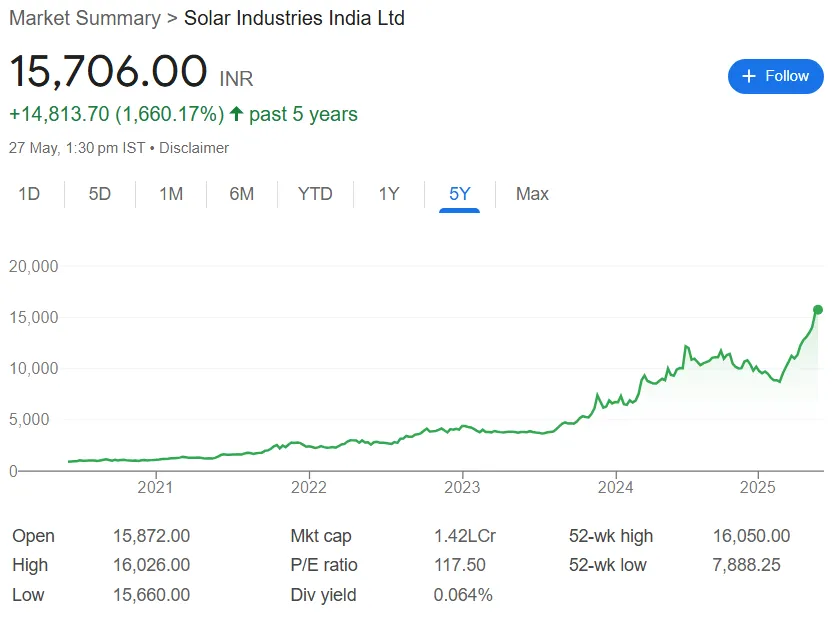The image size is (840, 620).
Task: Click the Open label
Action: [x=33, y=536]
